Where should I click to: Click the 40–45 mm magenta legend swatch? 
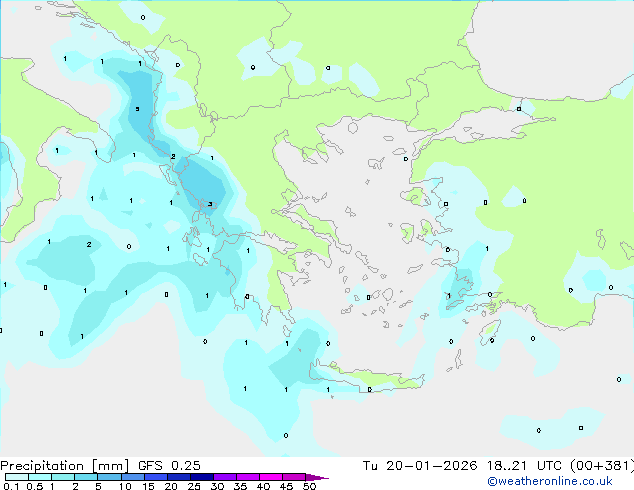point(271,477)
